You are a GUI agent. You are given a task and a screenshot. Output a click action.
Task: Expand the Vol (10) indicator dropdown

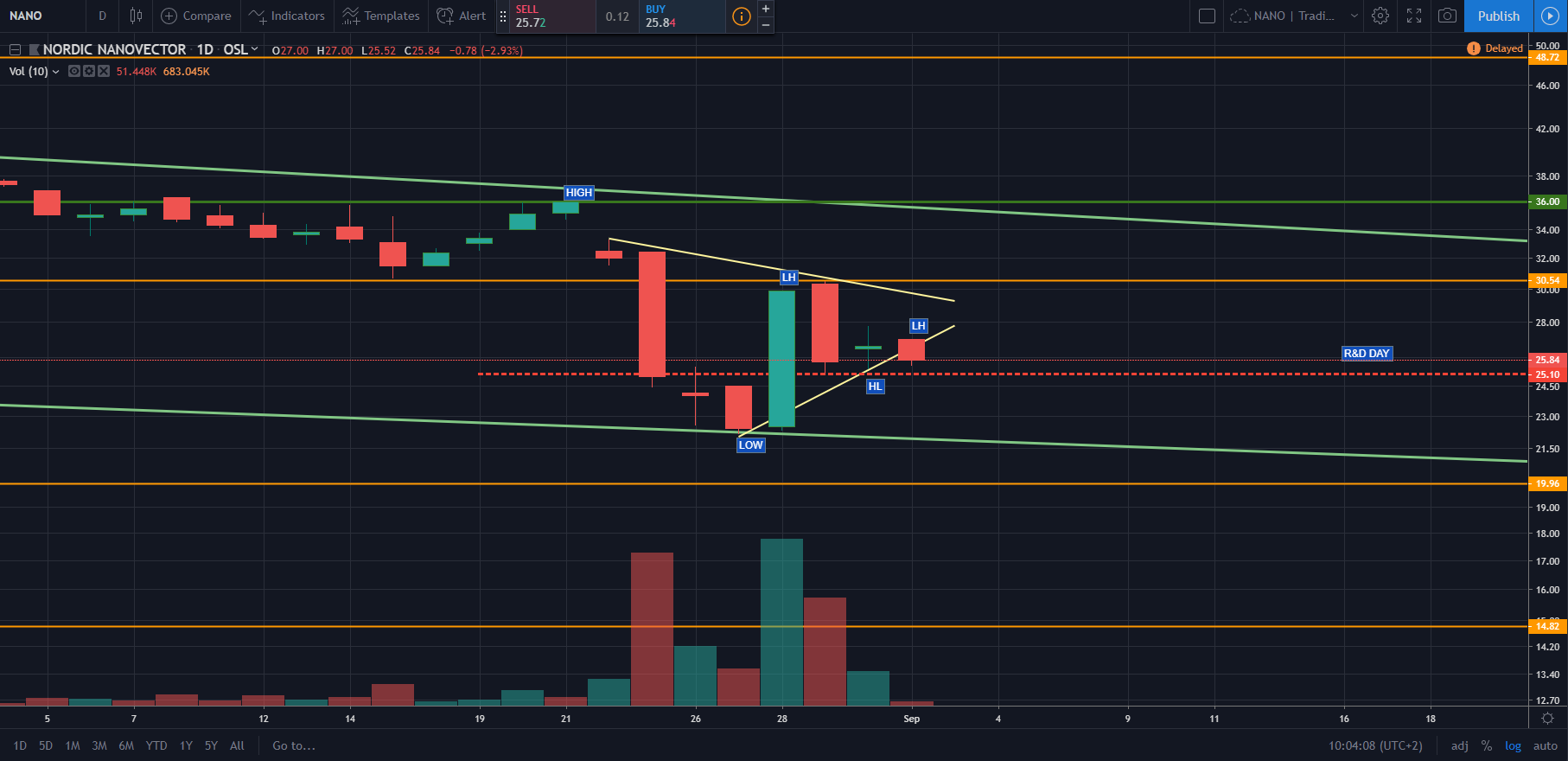tap(56, 72)
